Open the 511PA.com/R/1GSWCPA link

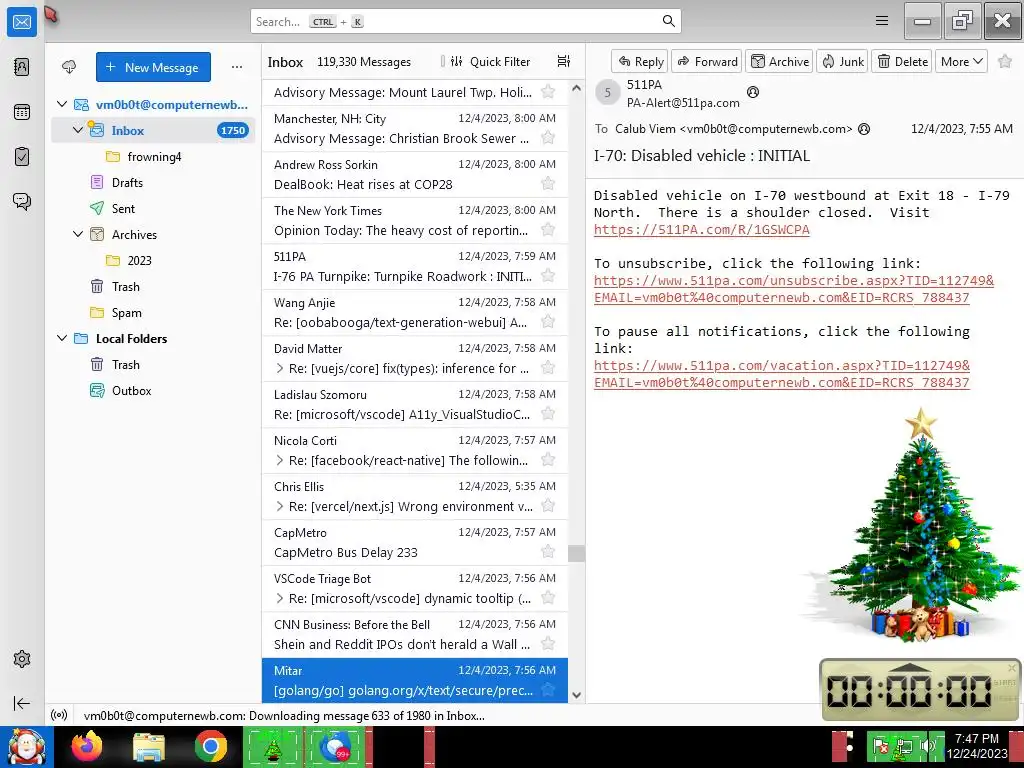[x=701, y=230]
